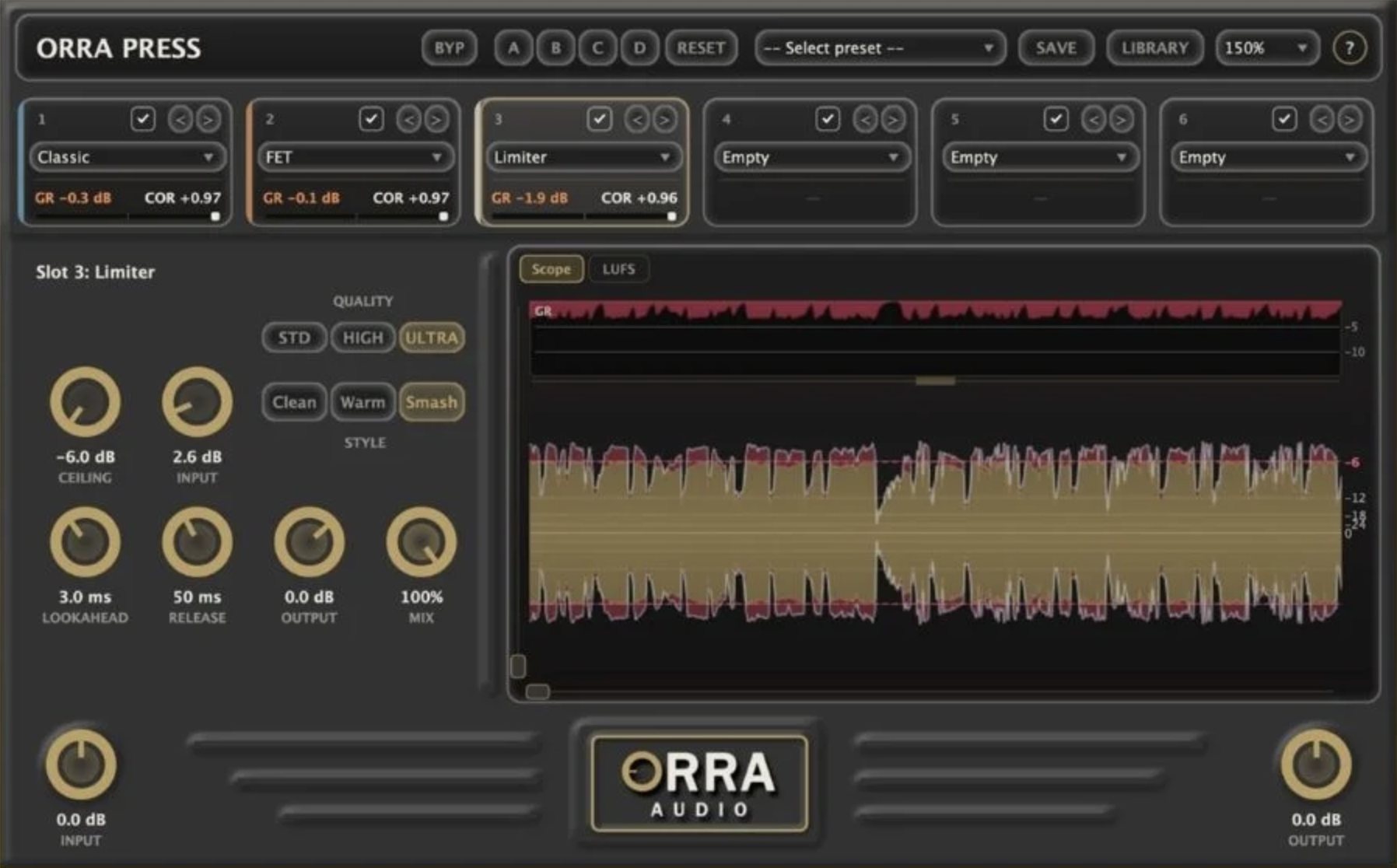This screenshot has height=868, width=1397.
Task: Choose the Clean limiter style
Action: [294, 402]
